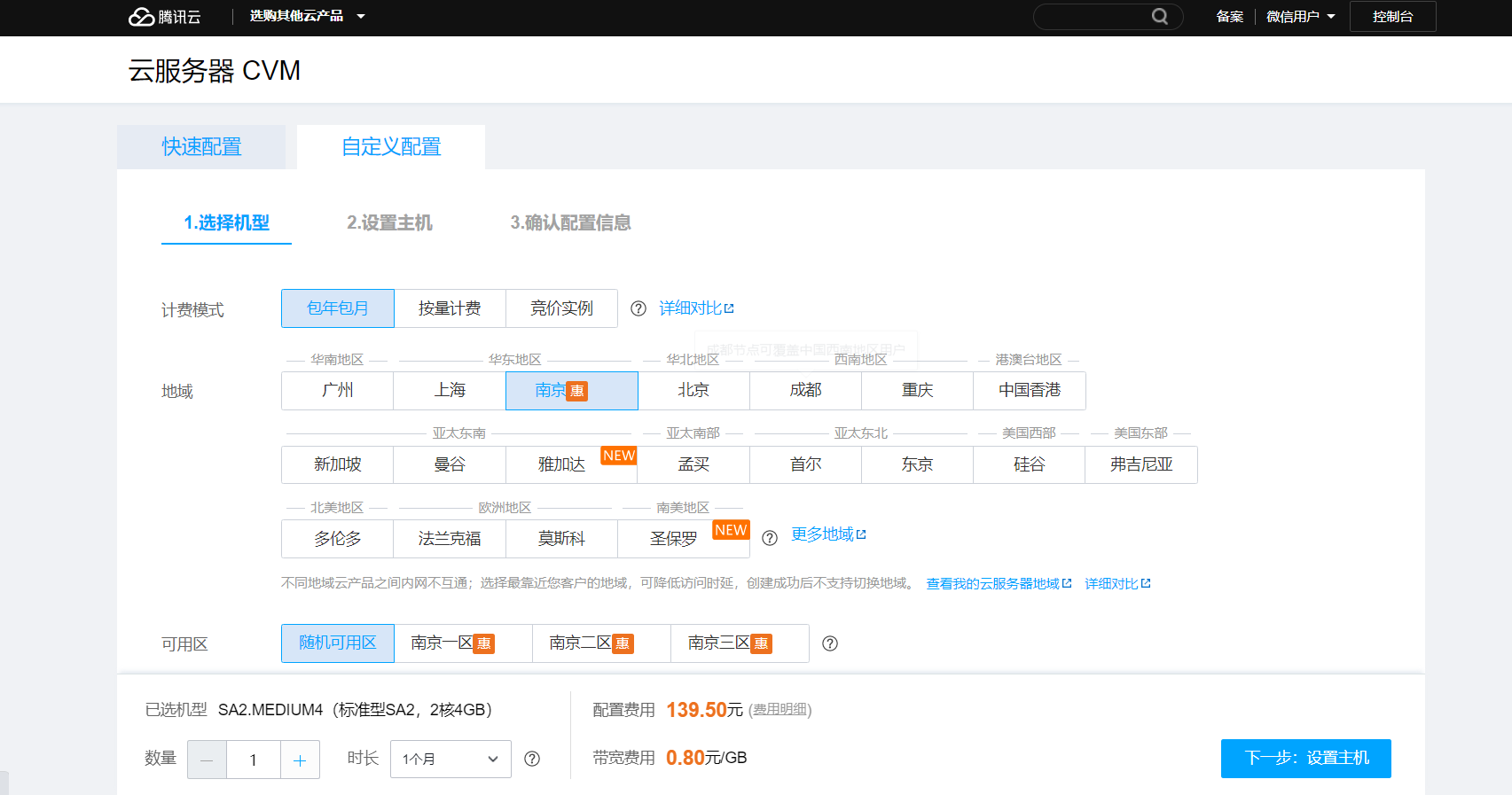The image size is (1512, 795).
Task: Select 弗吉尼亚 region
Action: (1141, 464)
